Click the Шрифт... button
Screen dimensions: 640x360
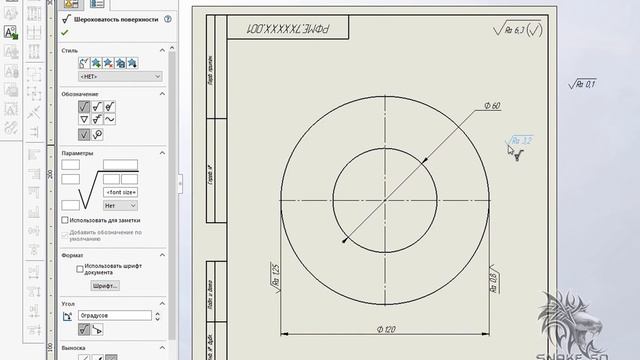[105, 286]
